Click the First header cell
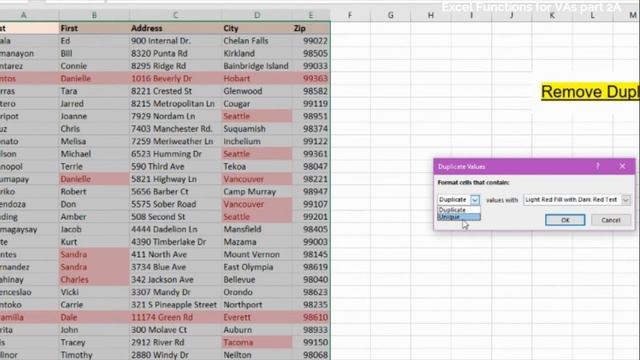The width and height of the screenshot is (640, 360). coord(94,28)
